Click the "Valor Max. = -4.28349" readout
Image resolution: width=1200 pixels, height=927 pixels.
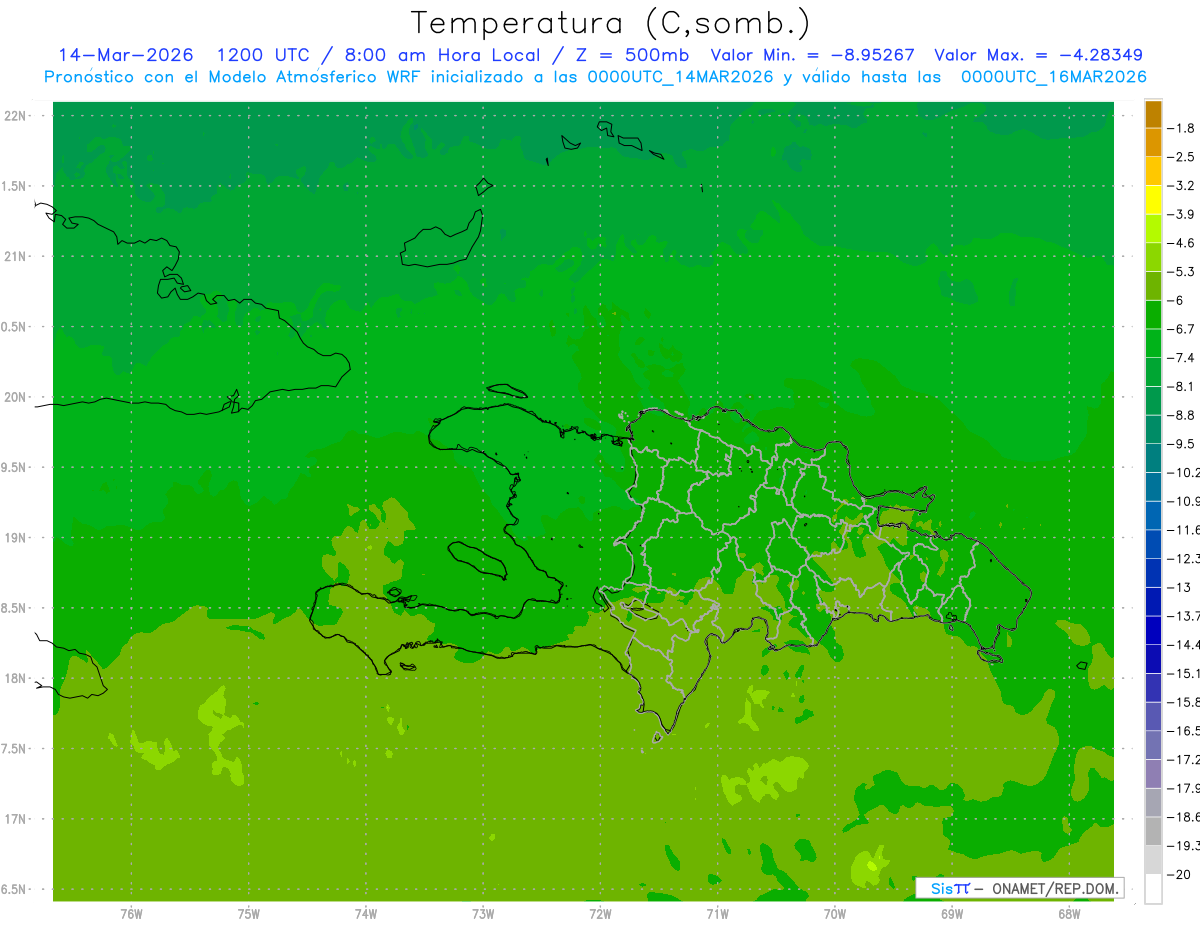pos(1038,55)
